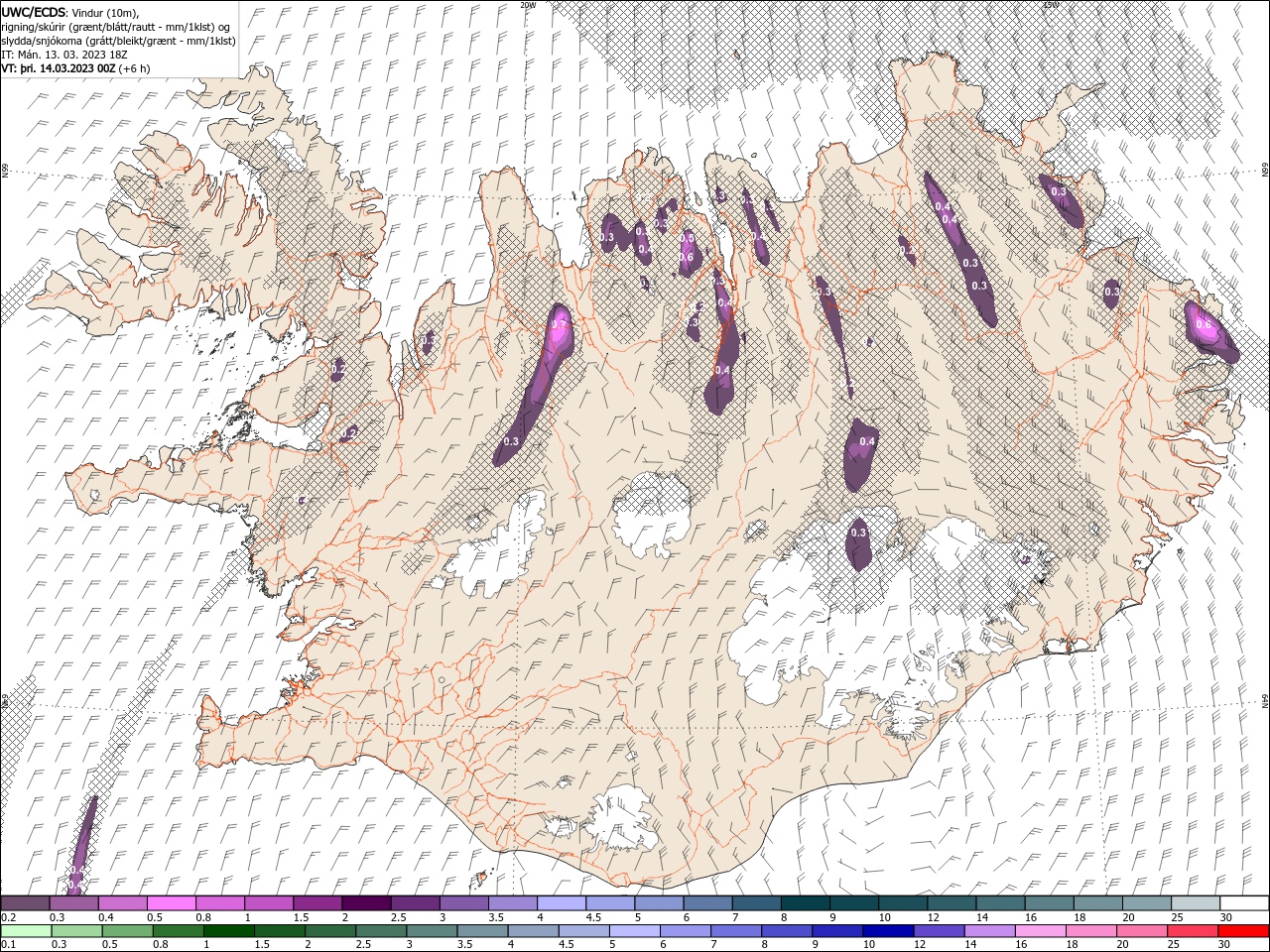The height and width of the screenshot is (952, 1270).
Task: Click the medium green 0.5 swatch in the rain legend
Action: pyautogui.click(x=127, y=931)
